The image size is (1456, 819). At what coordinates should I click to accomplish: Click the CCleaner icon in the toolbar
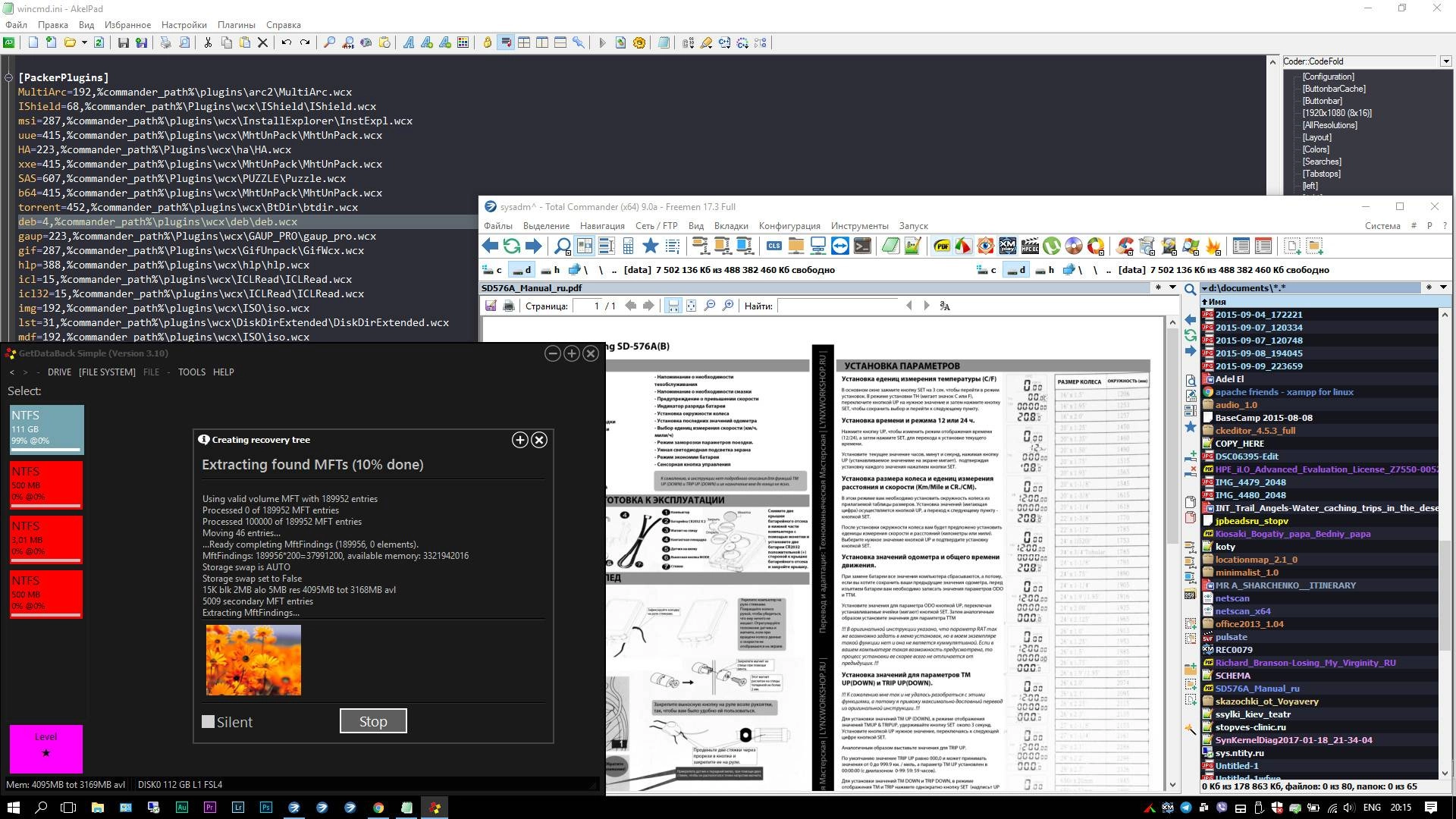click(x=1123, y=246)
